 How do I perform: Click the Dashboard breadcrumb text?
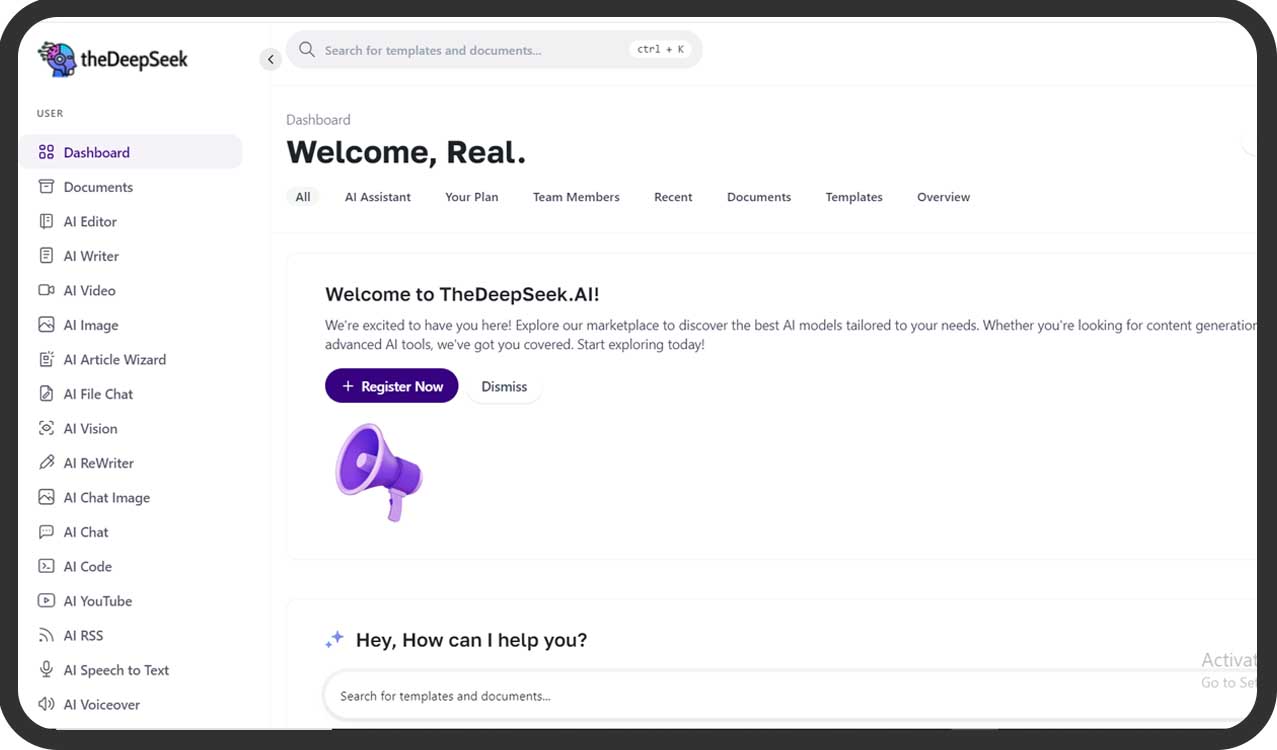318,120
